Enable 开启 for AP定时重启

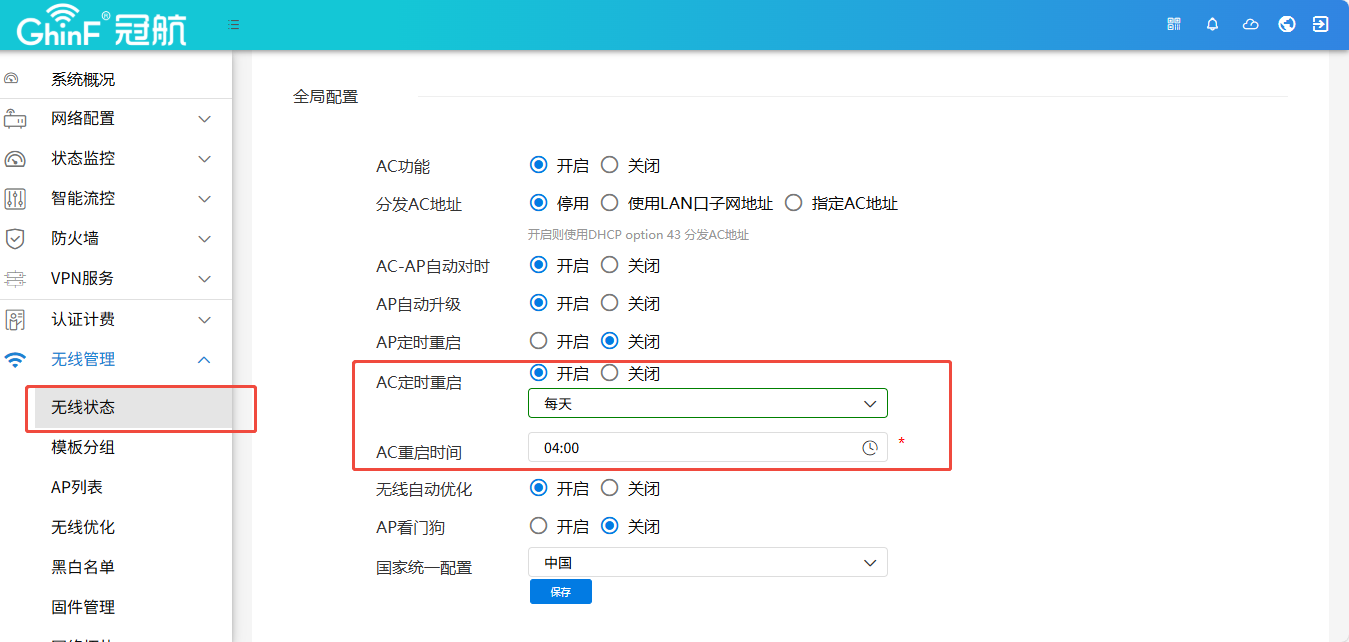pos(539,341)
